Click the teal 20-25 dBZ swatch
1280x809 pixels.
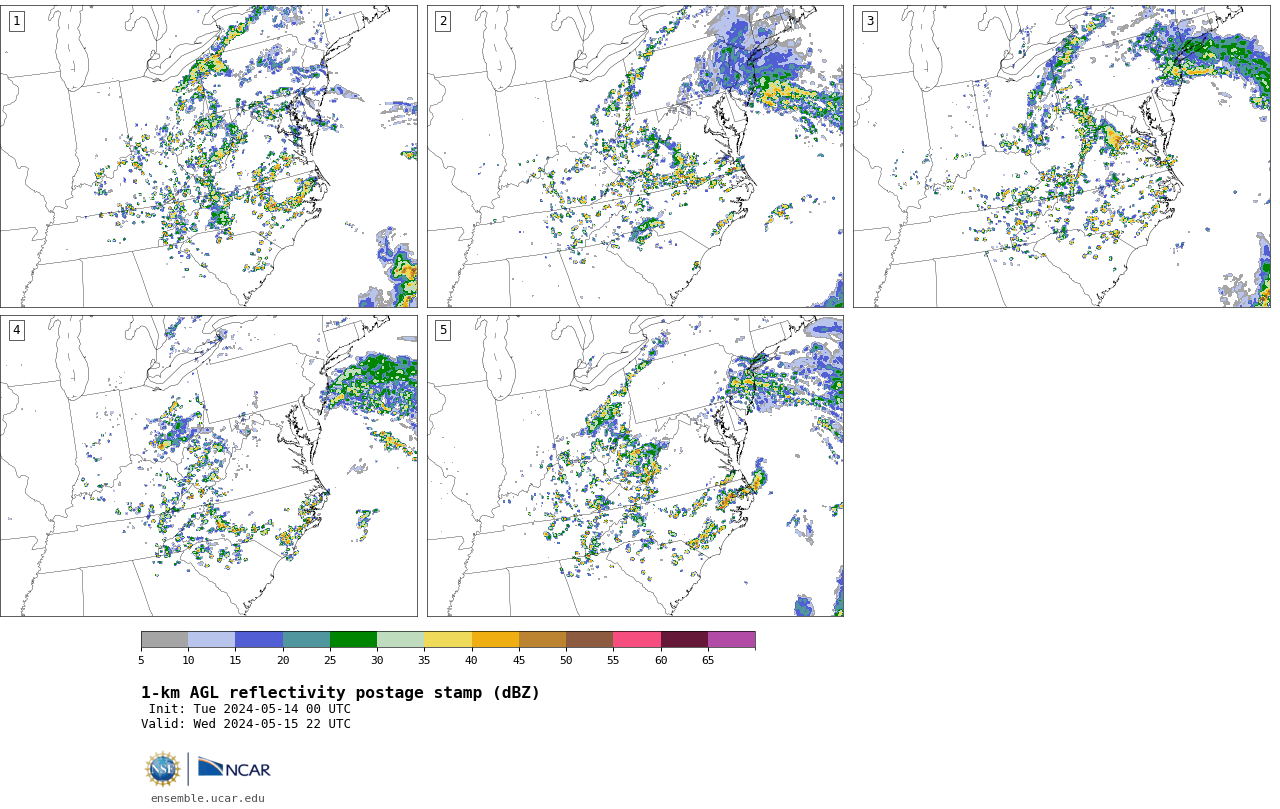coord(307,640)
